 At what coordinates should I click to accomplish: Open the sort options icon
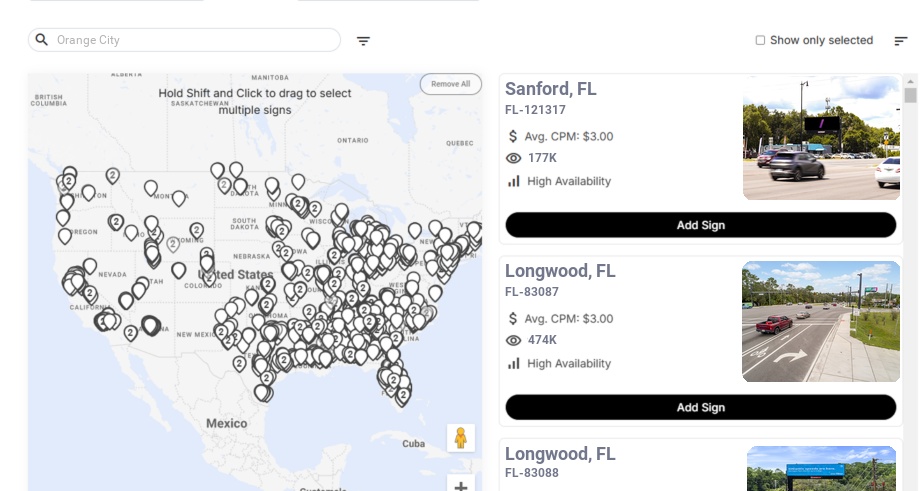(900, 41)
